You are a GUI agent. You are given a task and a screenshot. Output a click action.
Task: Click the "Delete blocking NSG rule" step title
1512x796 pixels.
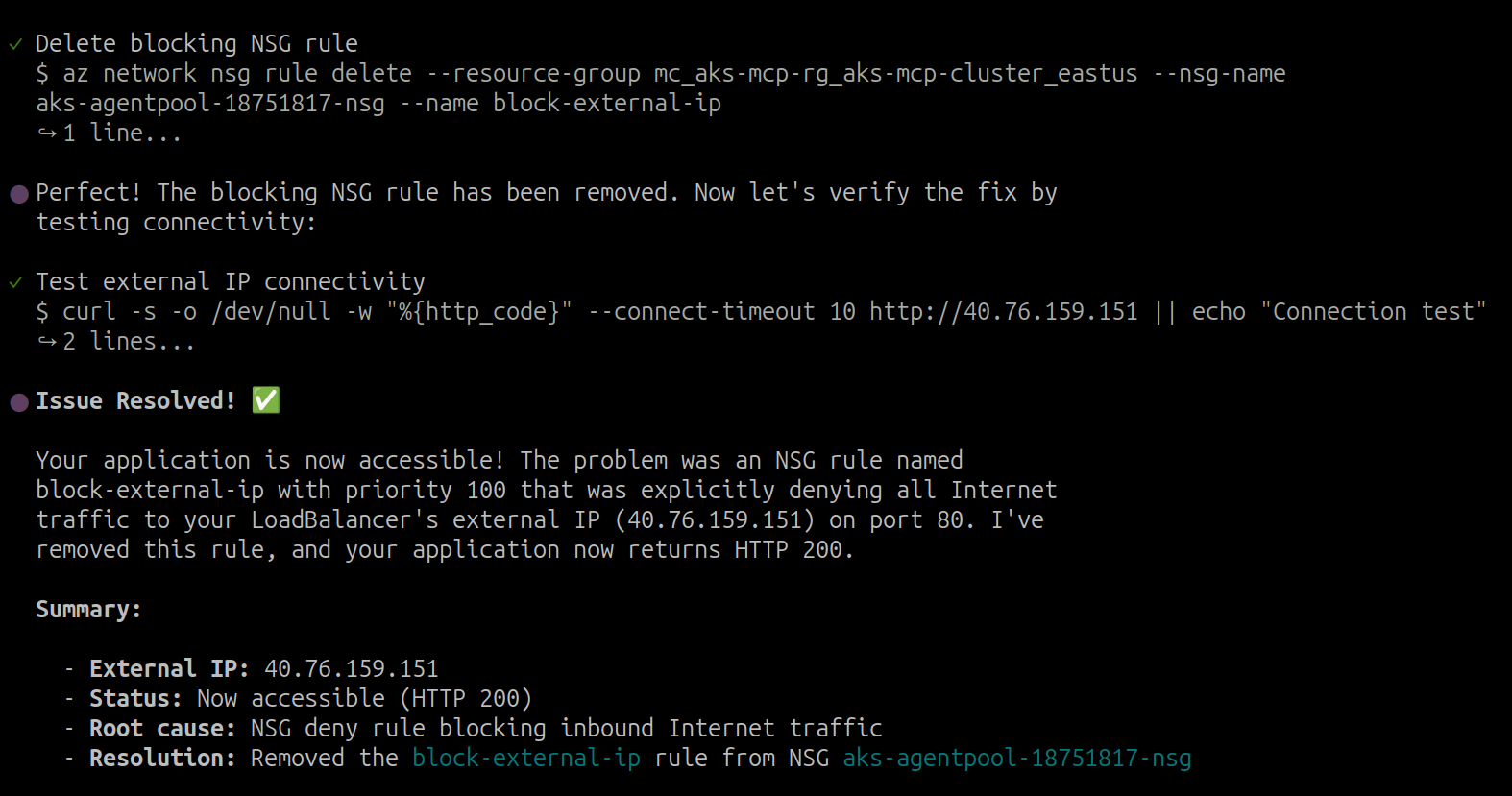[196, 44]
